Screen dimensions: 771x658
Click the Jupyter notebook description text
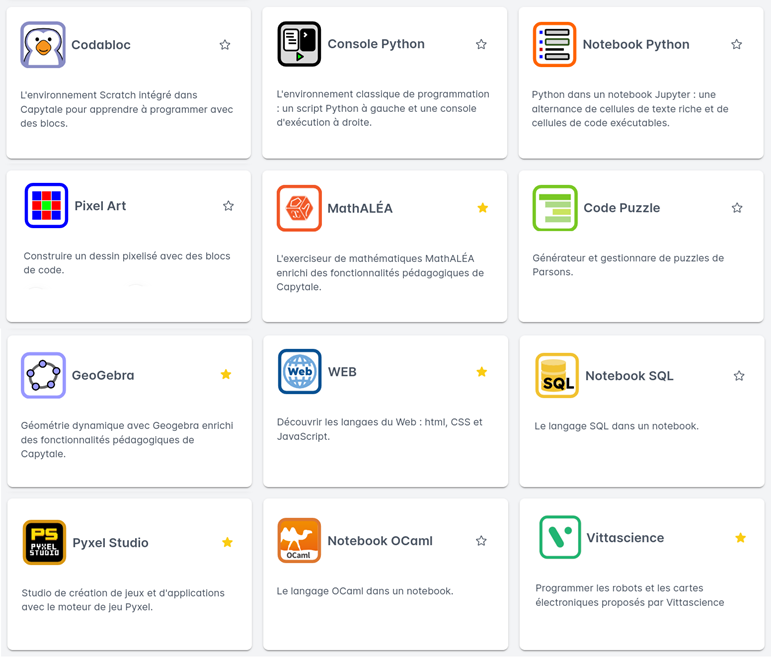[630, 109]
